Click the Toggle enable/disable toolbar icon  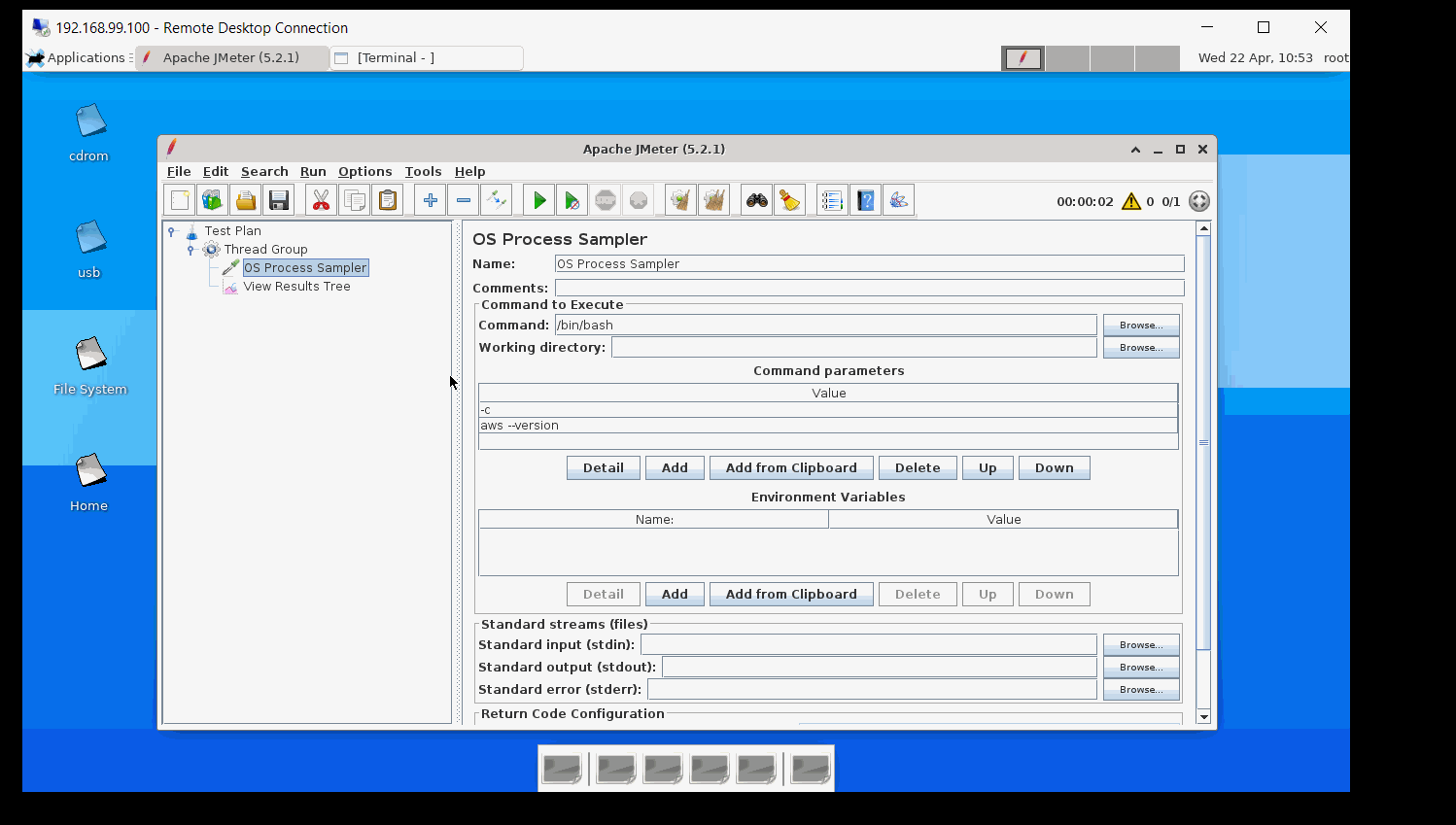tap(496, 200)
